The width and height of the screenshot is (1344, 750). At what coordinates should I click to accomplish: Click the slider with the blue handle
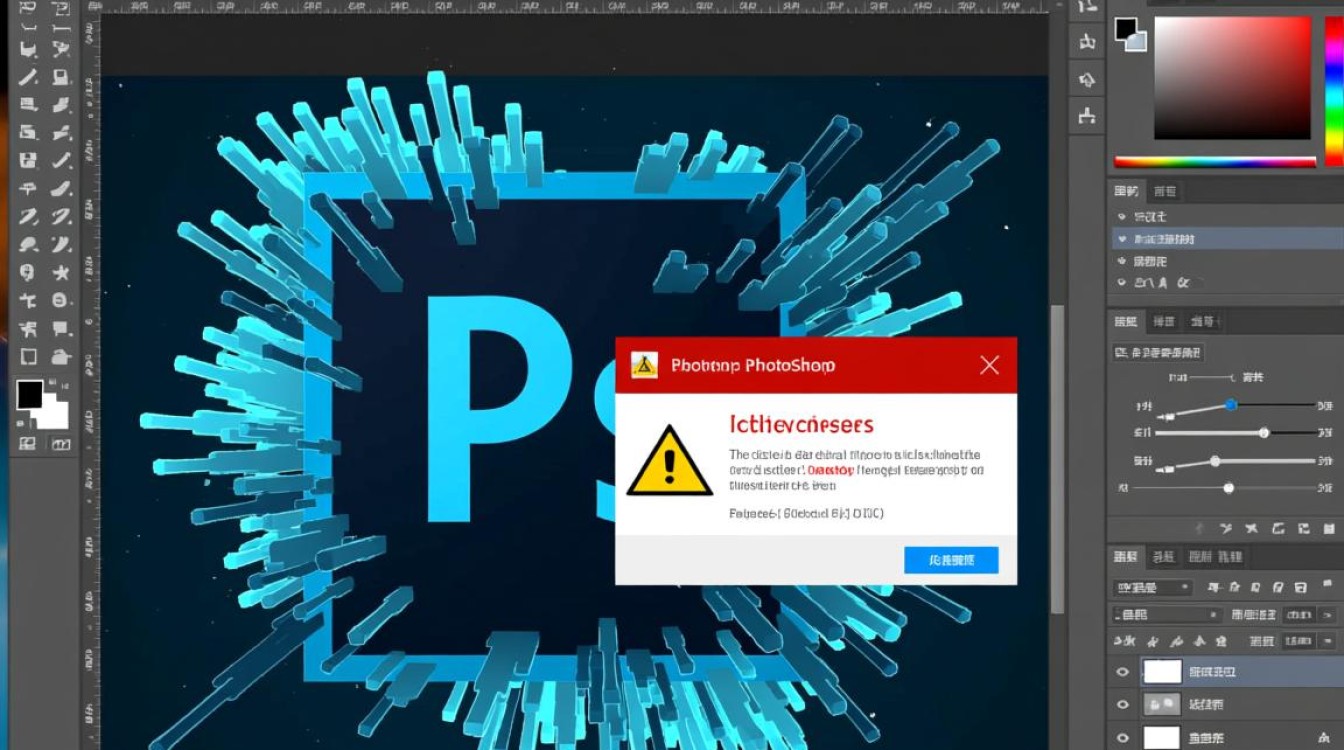[1231, 405]
